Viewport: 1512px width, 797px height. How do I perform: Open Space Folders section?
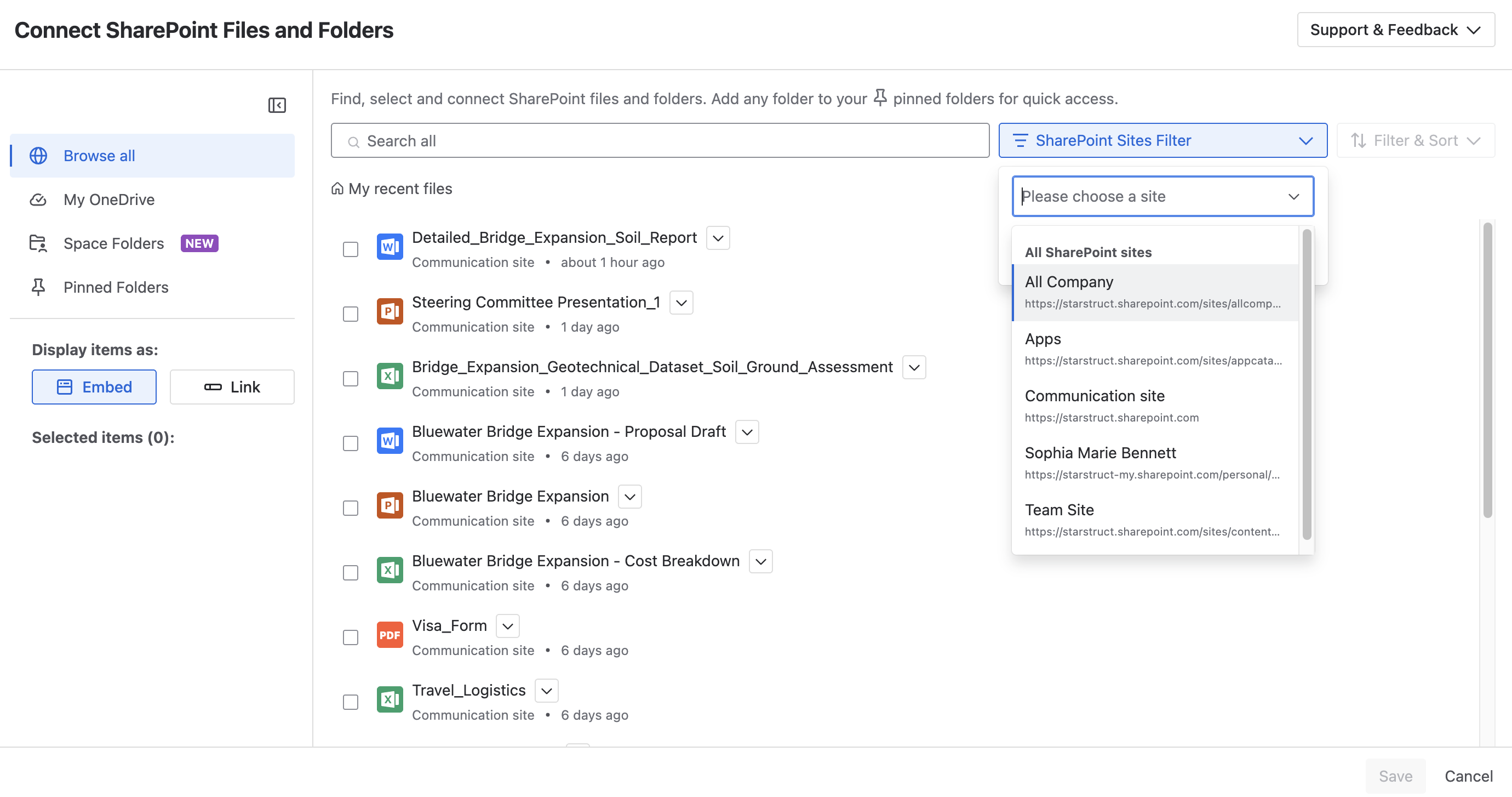coord(153,243)
